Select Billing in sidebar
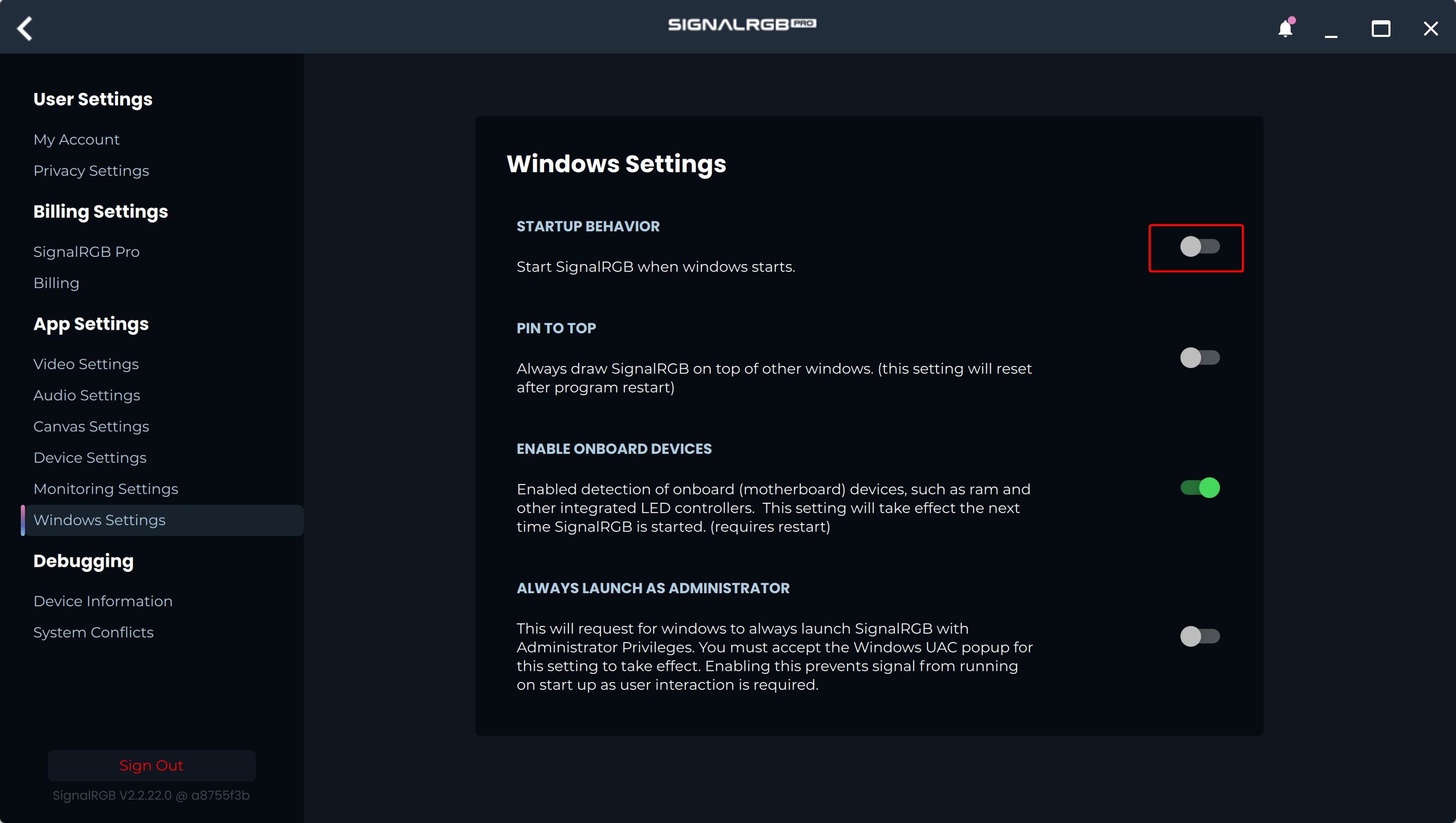This screenshot has height=823, width=1456. pyautogui.click(x=56, y=283)
